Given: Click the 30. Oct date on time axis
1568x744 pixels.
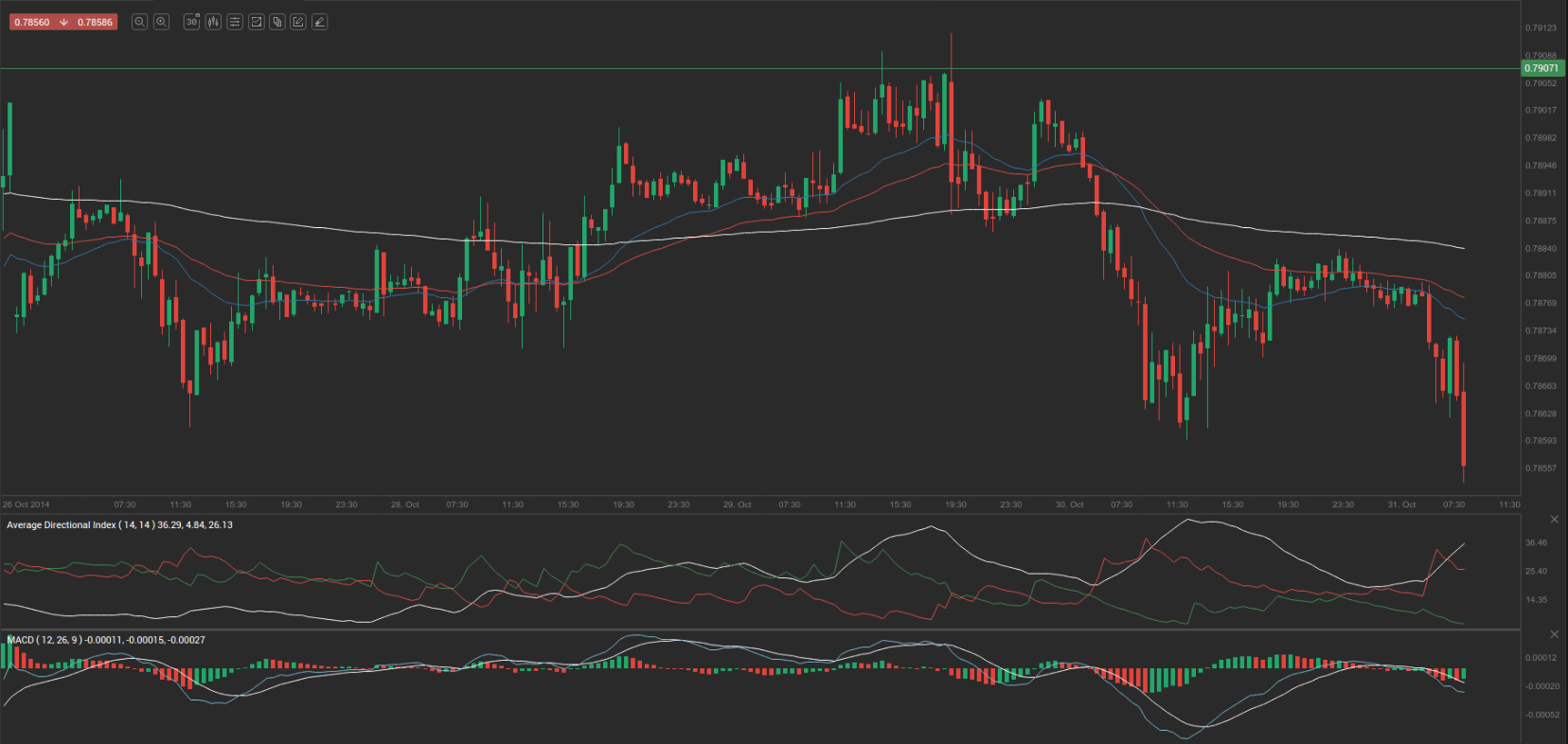Looking at the screenshot, I should [1069, 505].
